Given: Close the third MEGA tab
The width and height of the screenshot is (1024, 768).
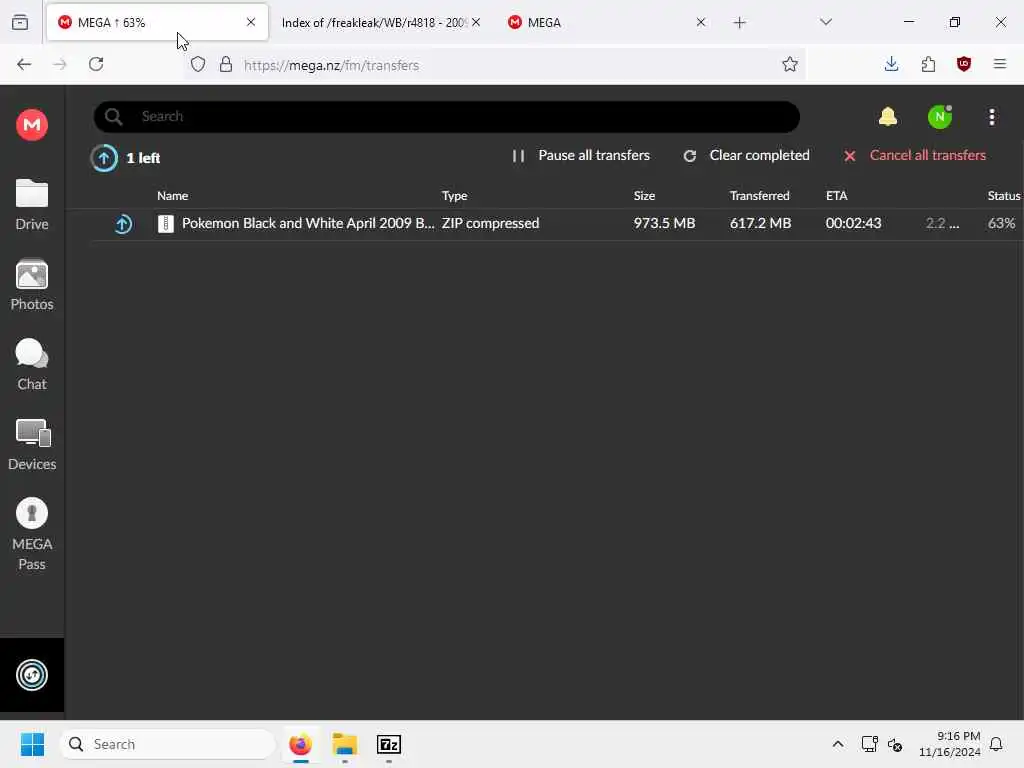Looking at the screenshot, I should click(701, 22).
